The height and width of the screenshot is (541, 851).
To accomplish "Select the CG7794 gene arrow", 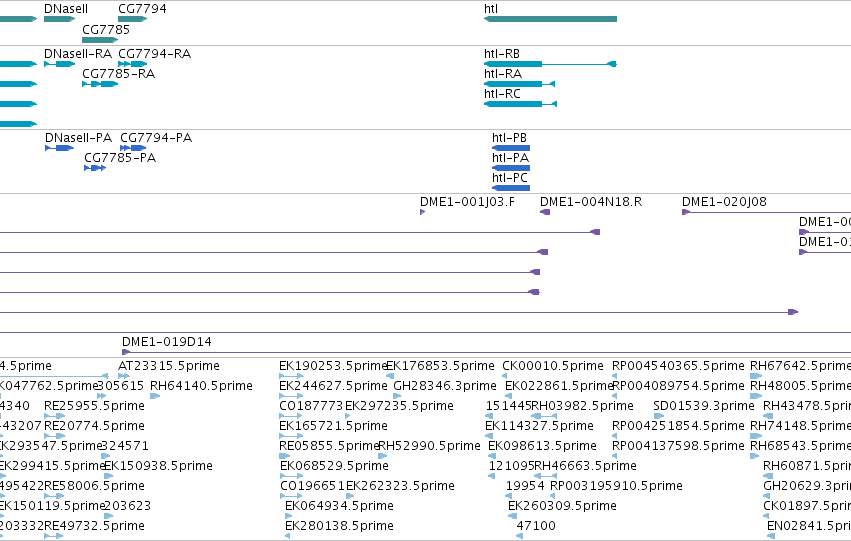I will coord(132,19).
